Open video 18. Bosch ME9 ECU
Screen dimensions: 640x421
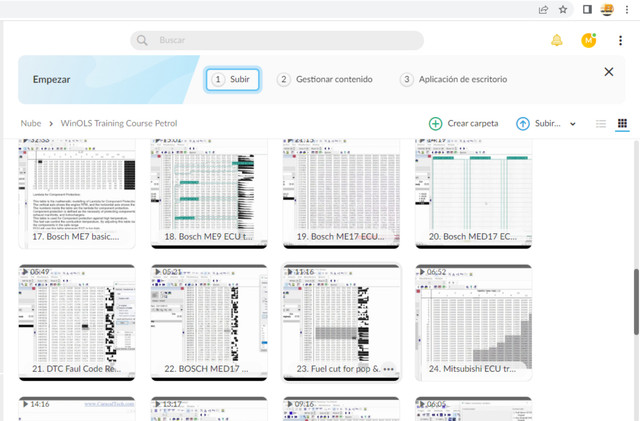tap(209, 193)
